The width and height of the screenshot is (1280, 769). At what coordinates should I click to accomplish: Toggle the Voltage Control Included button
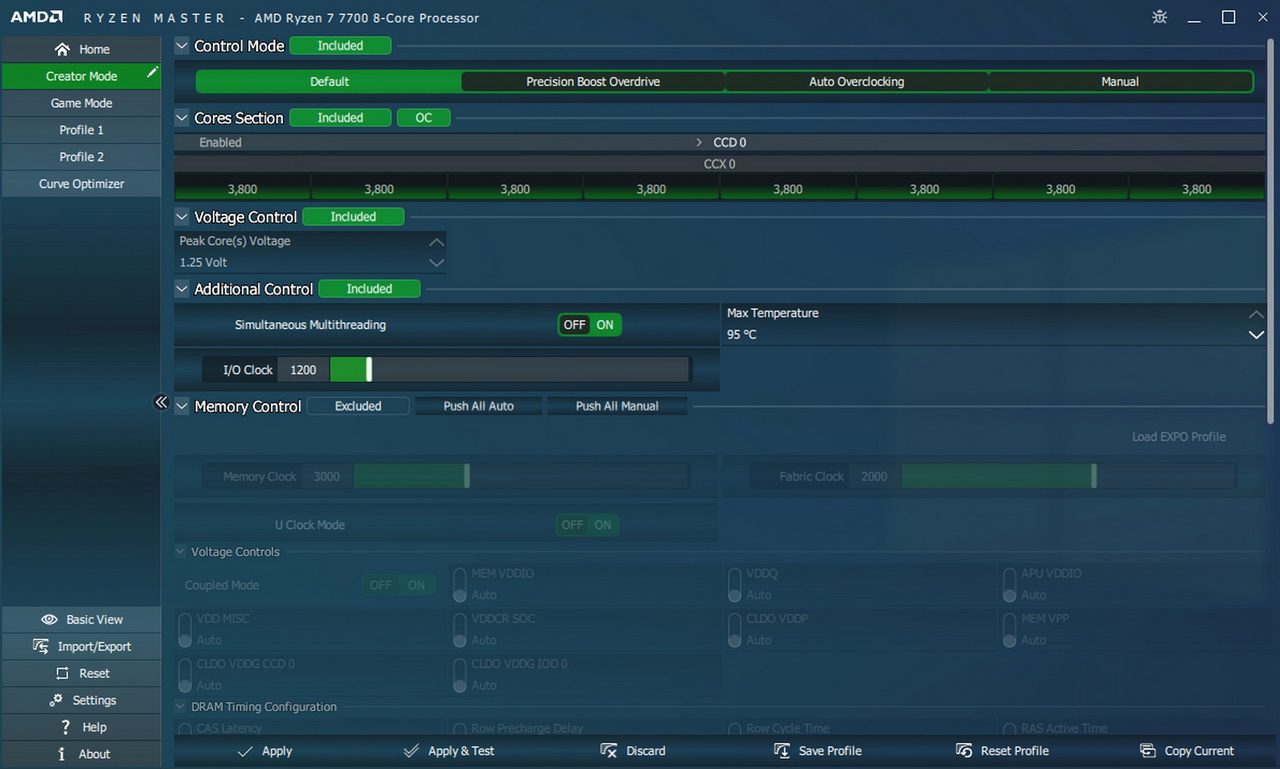coord(353,217)
